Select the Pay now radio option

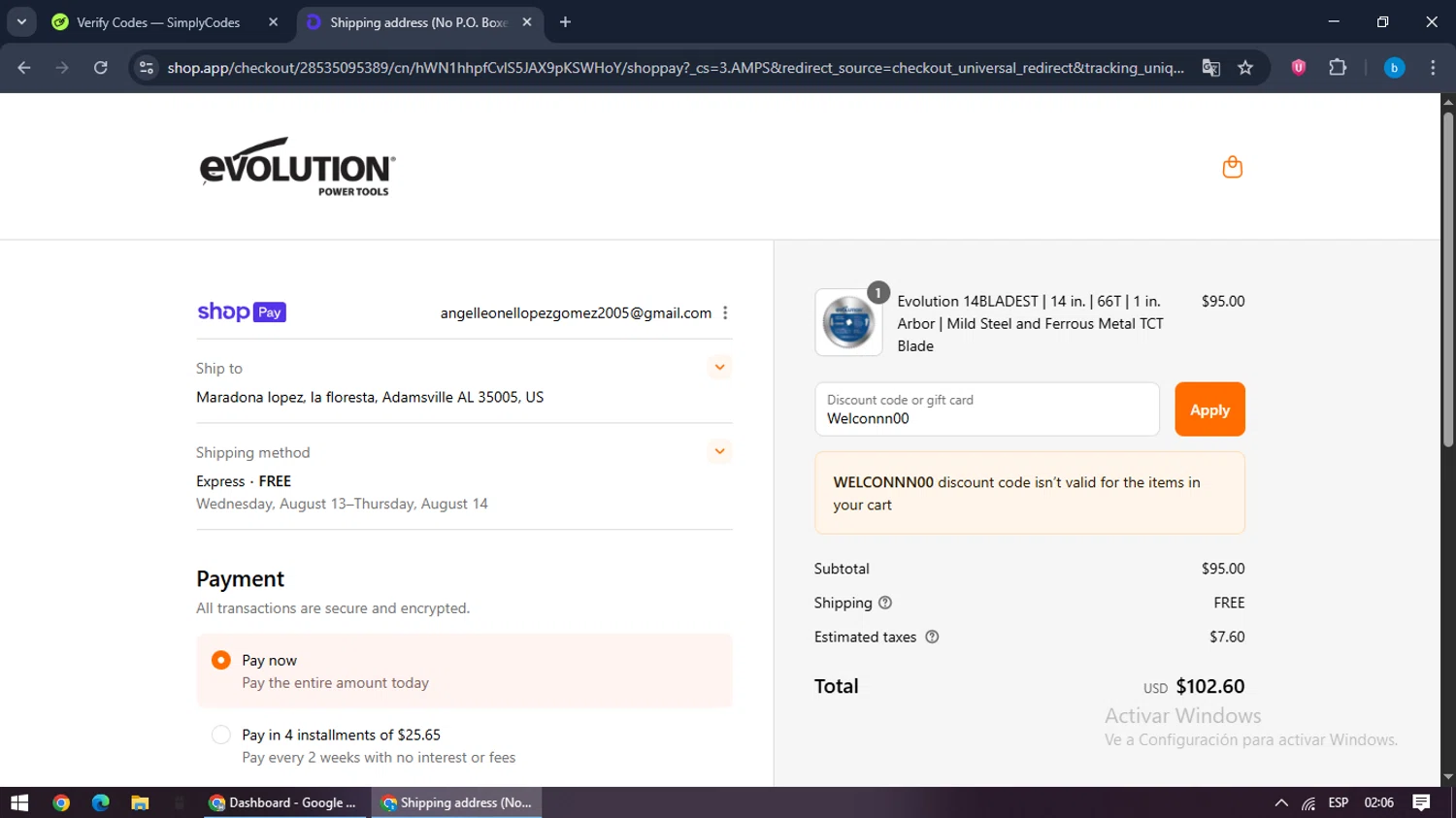pos(221,660)
